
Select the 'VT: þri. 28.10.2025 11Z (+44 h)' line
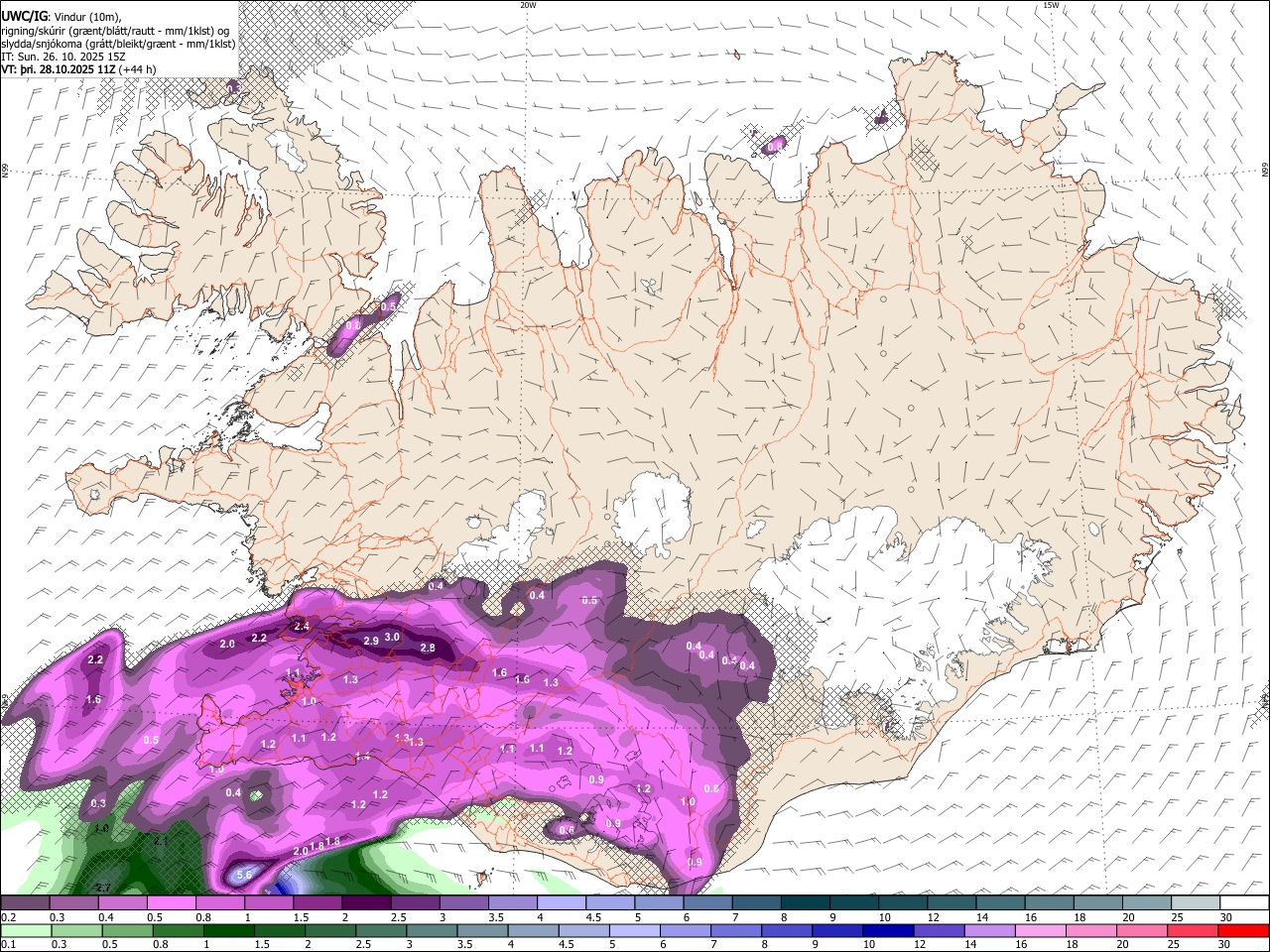pos(79,69)
